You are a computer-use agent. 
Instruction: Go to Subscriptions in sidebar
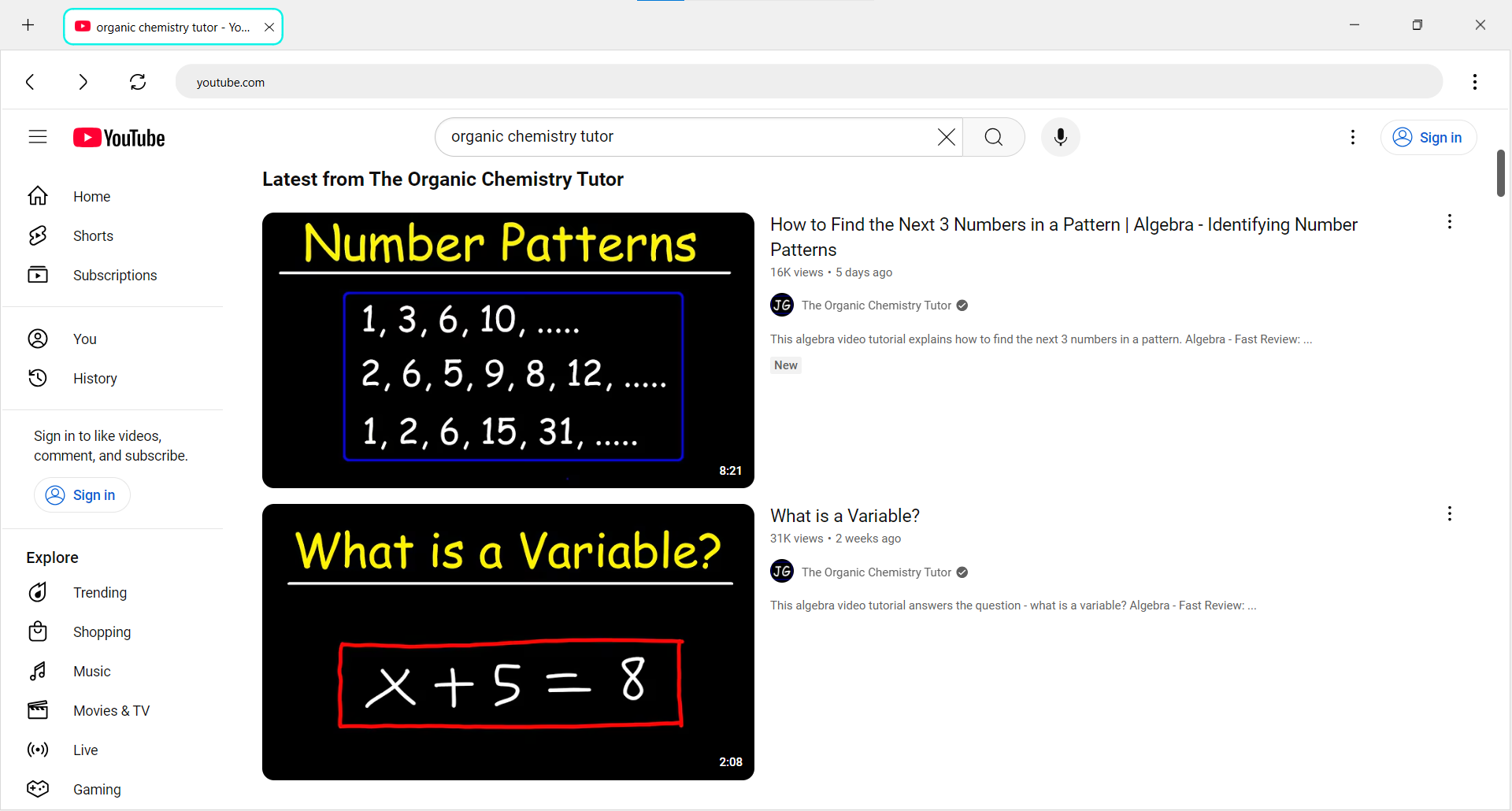(x=114, y=276)
